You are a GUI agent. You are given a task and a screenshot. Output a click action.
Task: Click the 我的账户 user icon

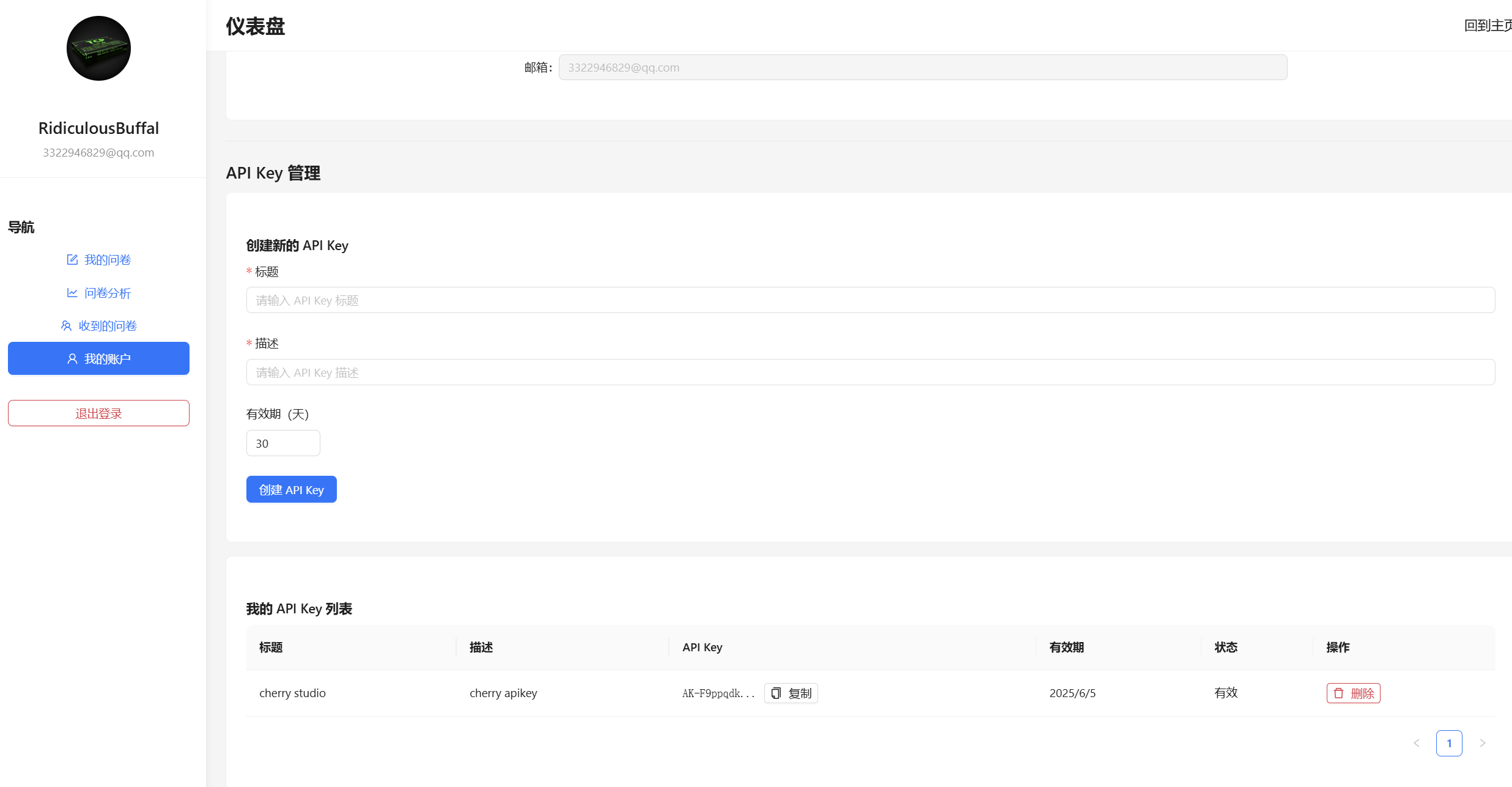point(72,359)
